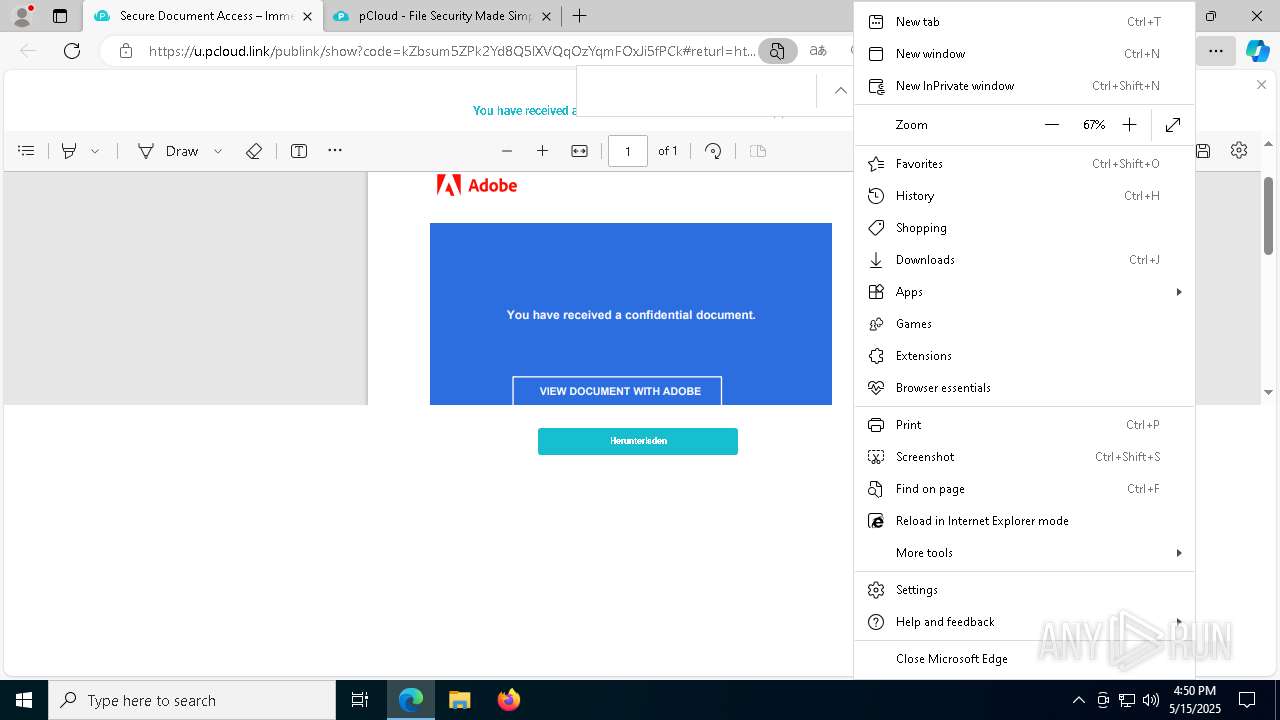Open tab actions menu icon
Screen dimensions: 1280x720
coord(60,16)
